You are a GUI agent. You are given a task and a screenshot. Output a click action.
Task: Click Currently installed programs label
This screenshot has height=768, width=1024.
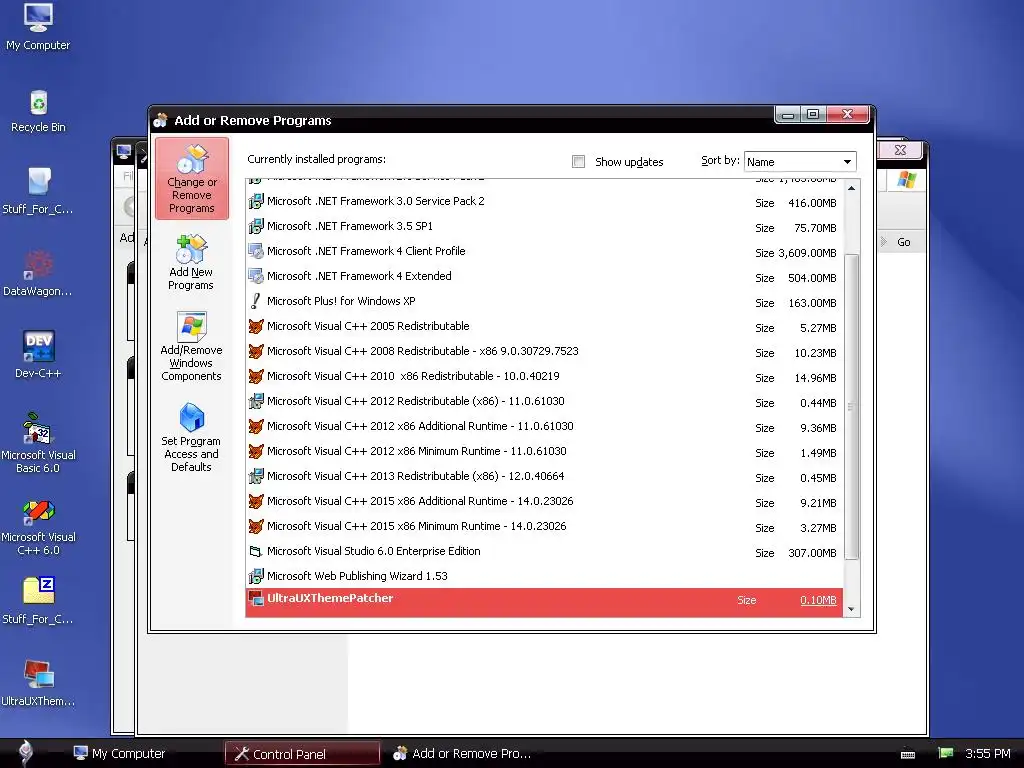(316, 159)
